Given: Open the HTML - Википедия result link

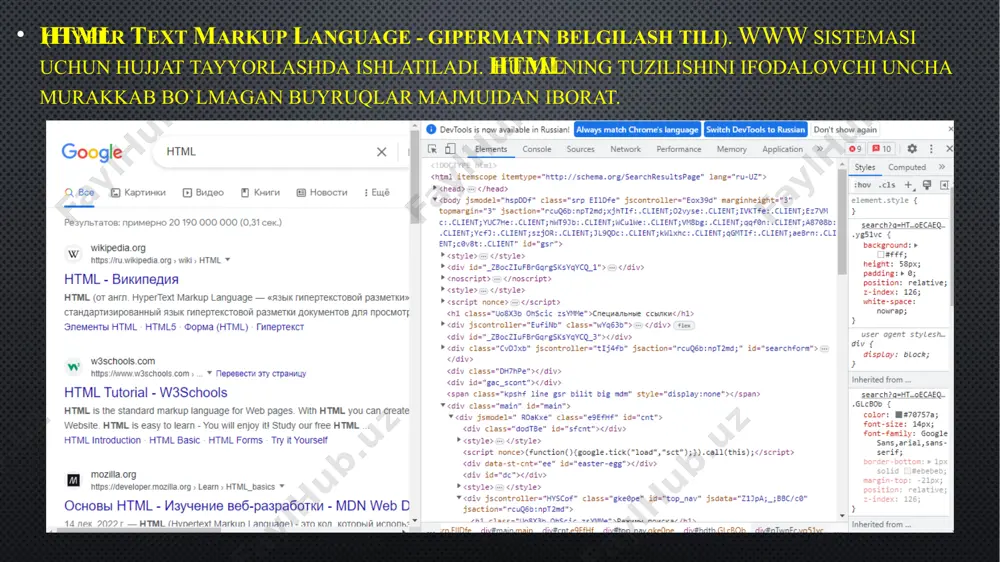Looking at the screenshot, I should pos(121,279).
